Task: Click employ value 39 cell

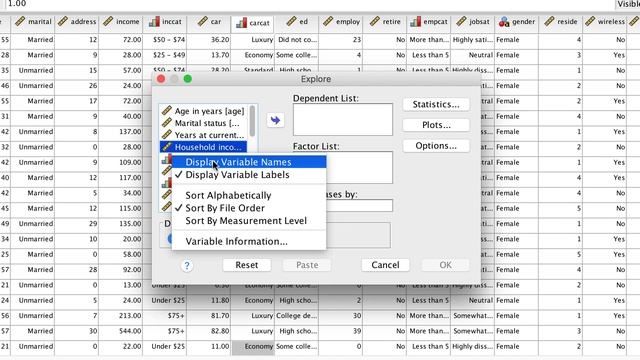Action: 341,331
